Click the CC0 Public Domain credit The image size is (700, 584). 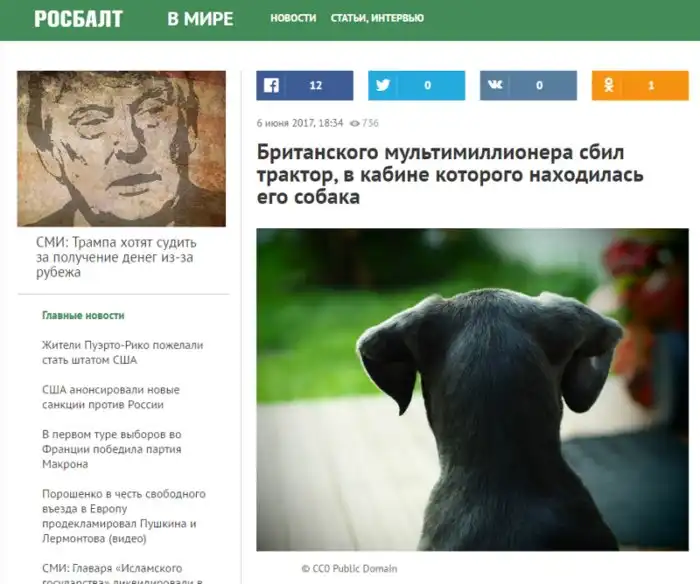(349, 569)
